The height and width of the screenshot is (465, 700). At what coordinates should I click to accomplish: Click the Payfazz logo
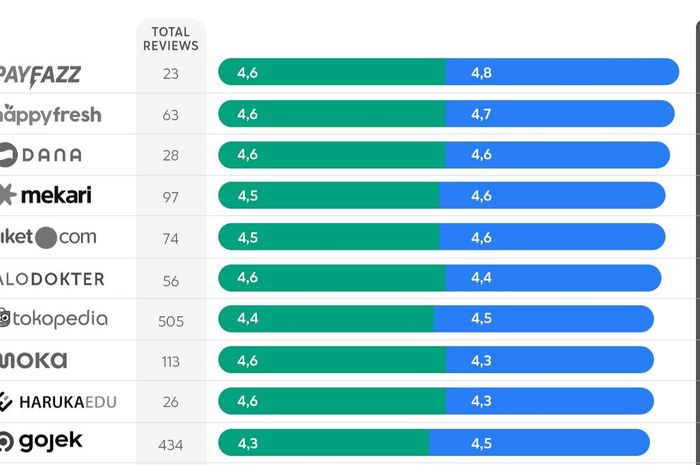pos(41,74)
